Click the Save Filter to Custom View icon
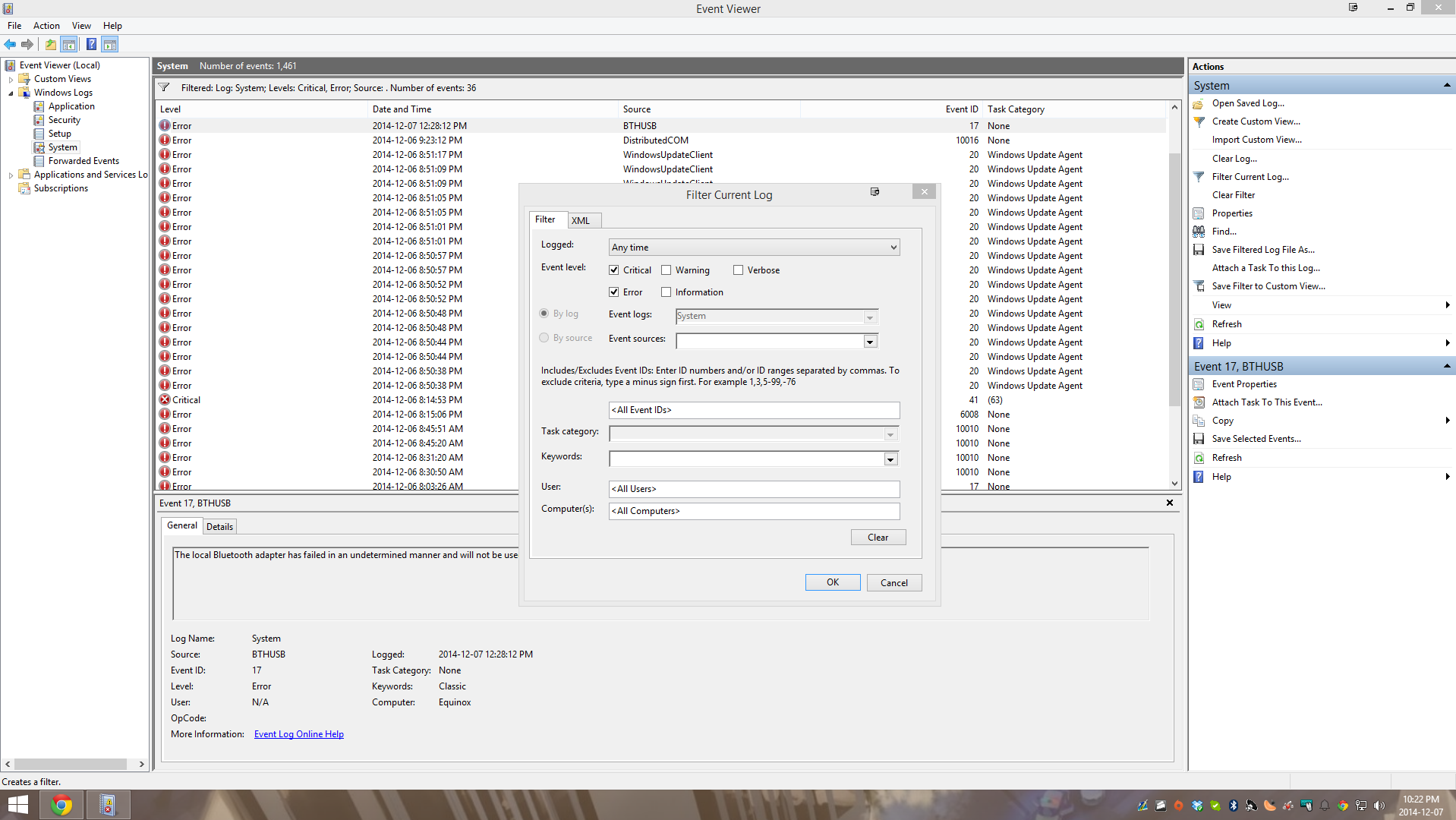Viewport: 1456px width, 820px height. pos(1199,287)
